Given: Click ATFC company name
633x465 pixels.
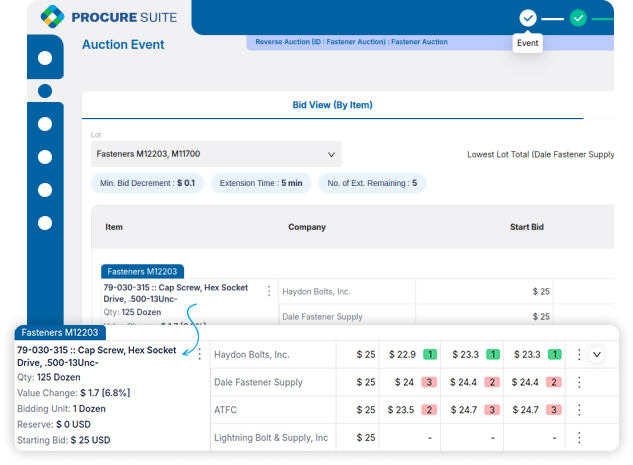Looking at the screenshot, I should coord(225,410).
